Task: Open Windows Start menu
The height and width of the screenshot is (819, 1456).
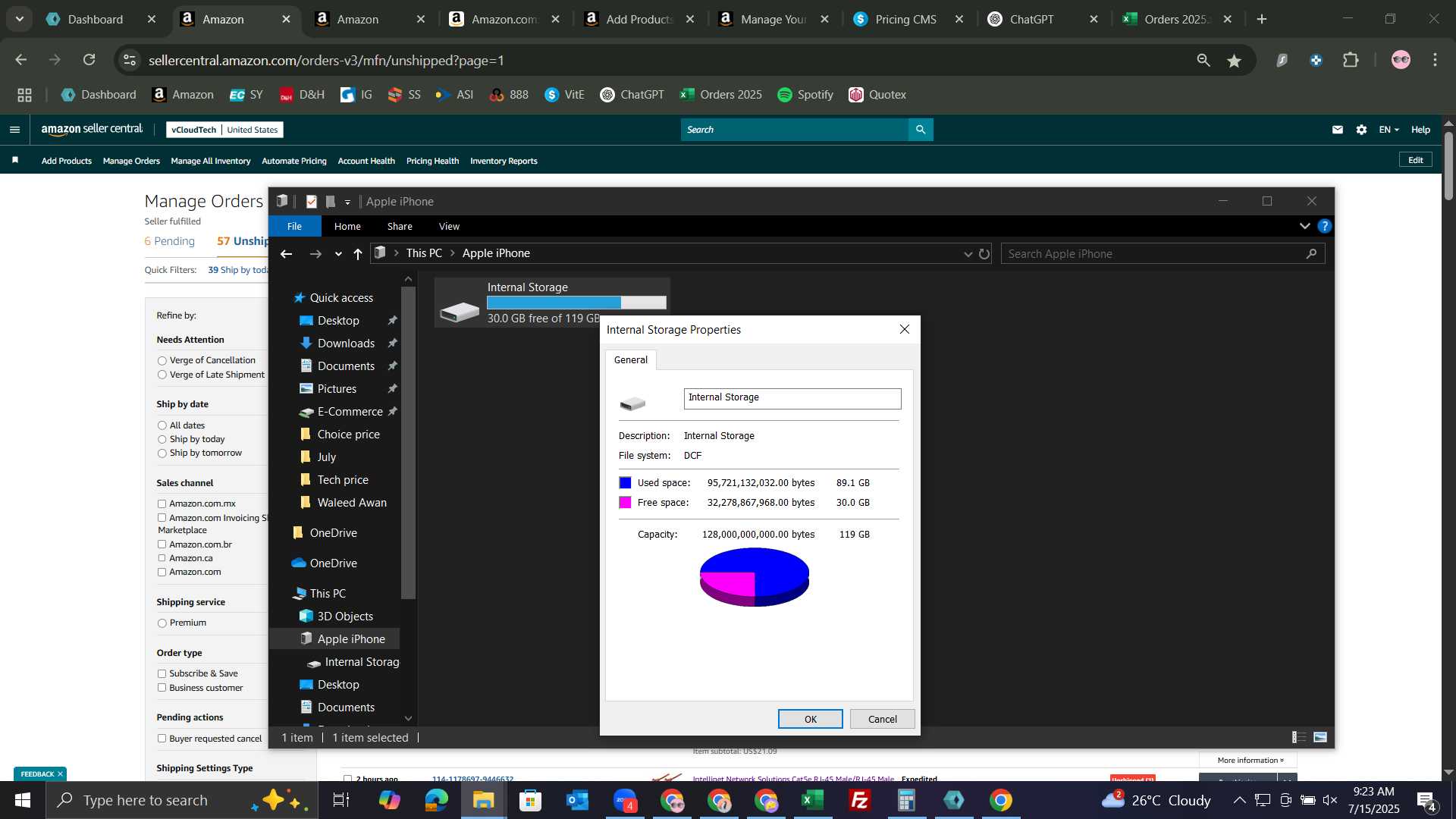Action: [23, 800]
